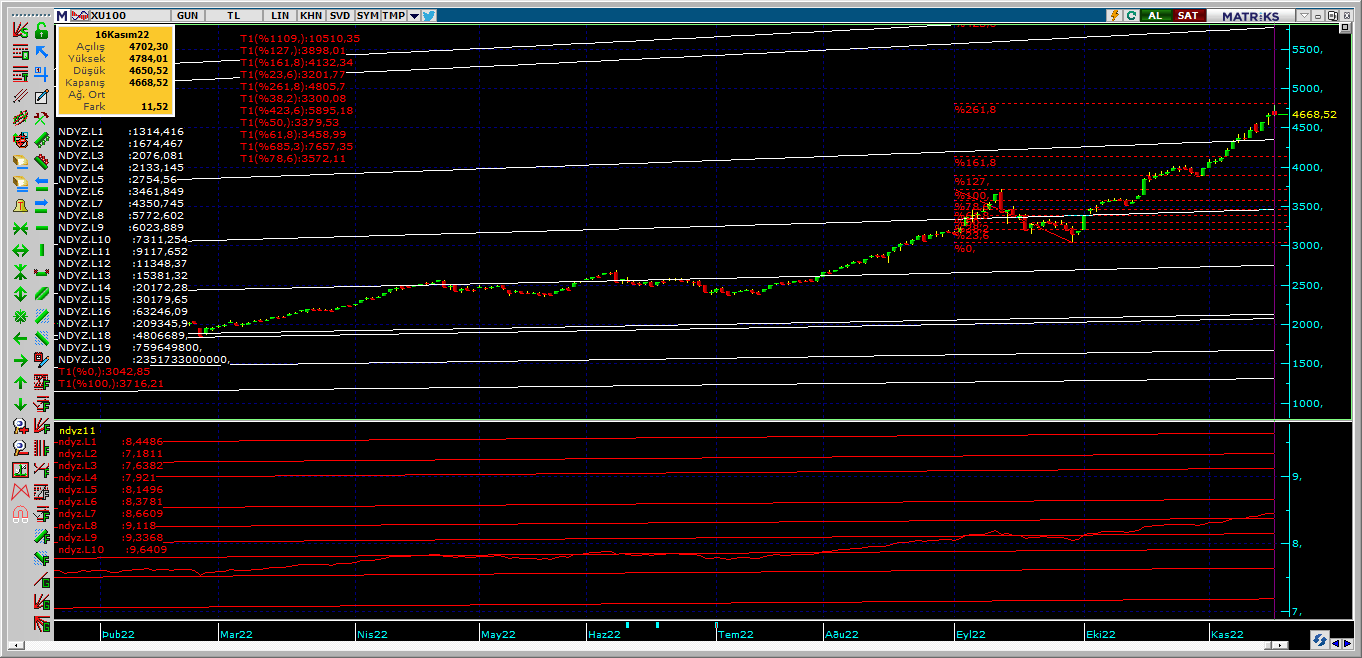Toggle the LIN scale button
This screenshot has height=658, width=1362.
pos(281,16)
